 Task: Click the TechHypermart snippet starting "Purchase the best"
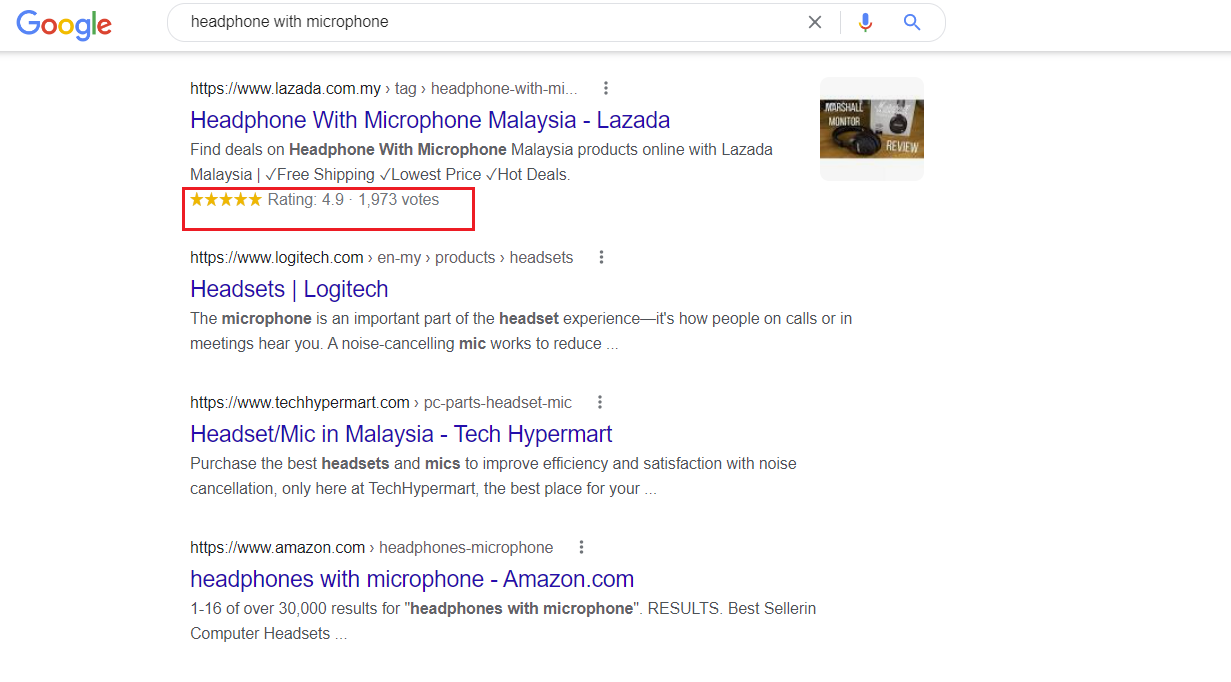494,476
